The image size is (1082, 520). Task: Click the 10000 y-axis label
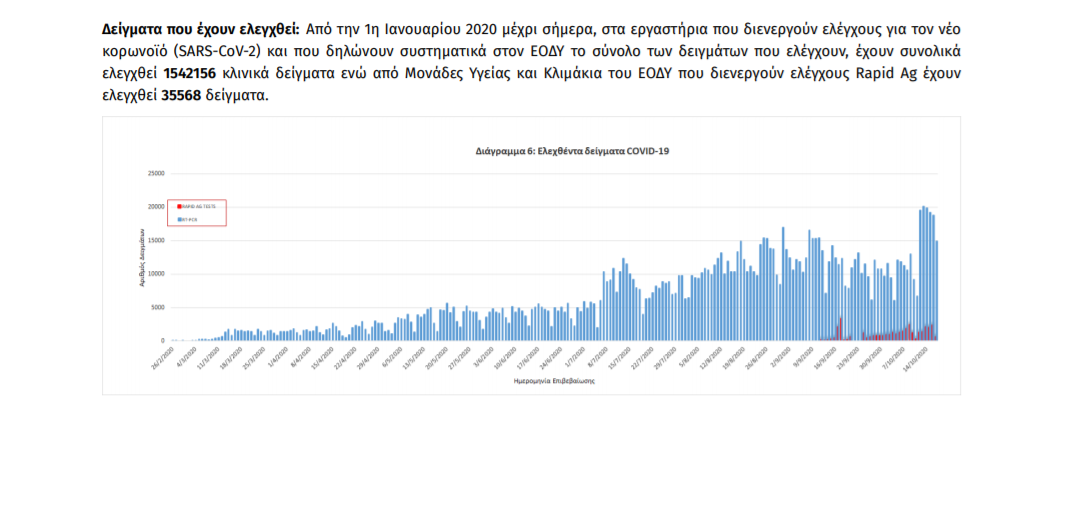(x=156, y=274)
